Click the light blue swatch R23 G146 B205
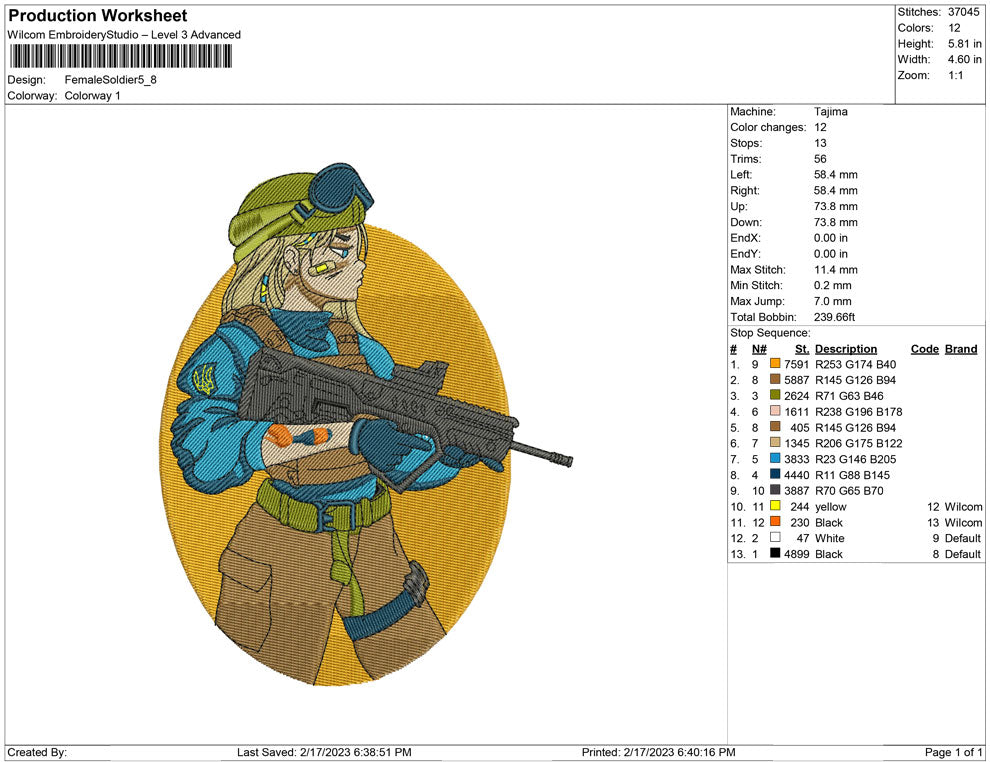 tap(775, 458)
